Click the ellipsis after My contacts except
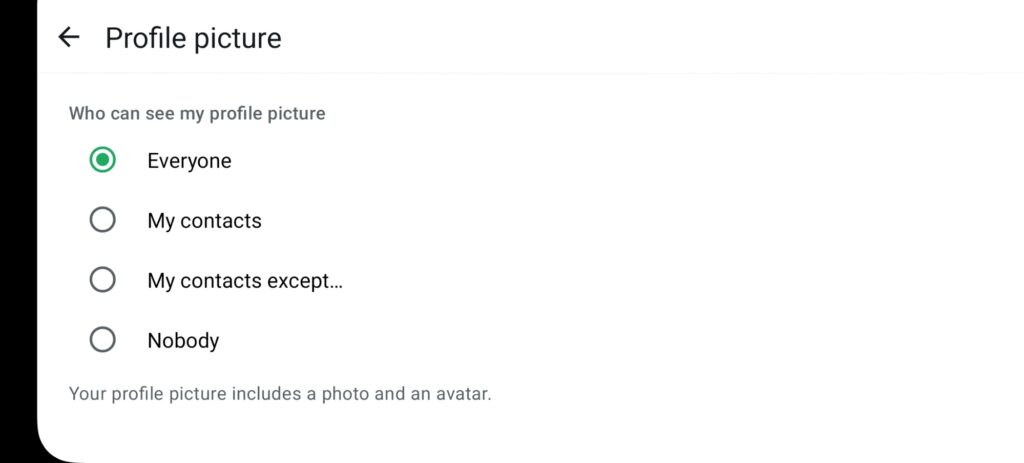The image size is (1024, 463). pyautogui.click(x=335, y=284)
